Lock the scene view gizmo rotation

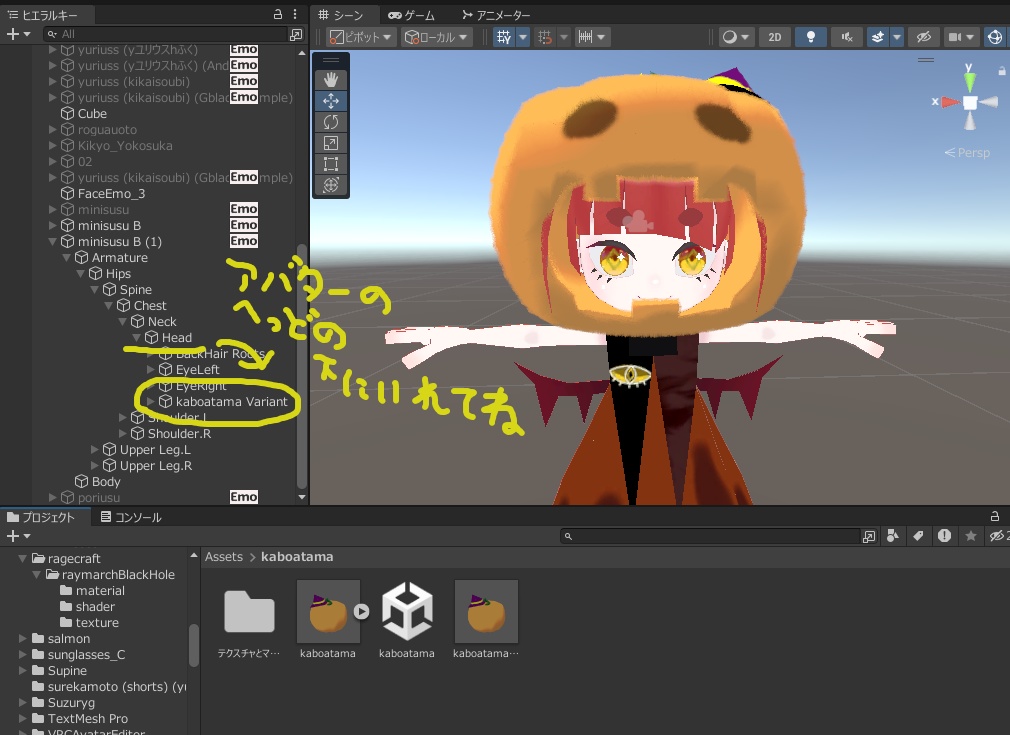[x=1002, y=70]
